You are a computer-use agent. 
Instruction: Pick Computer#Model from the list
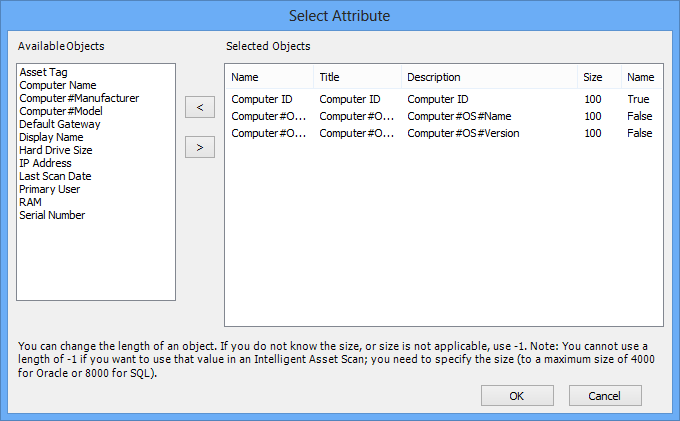click(61, 111)
